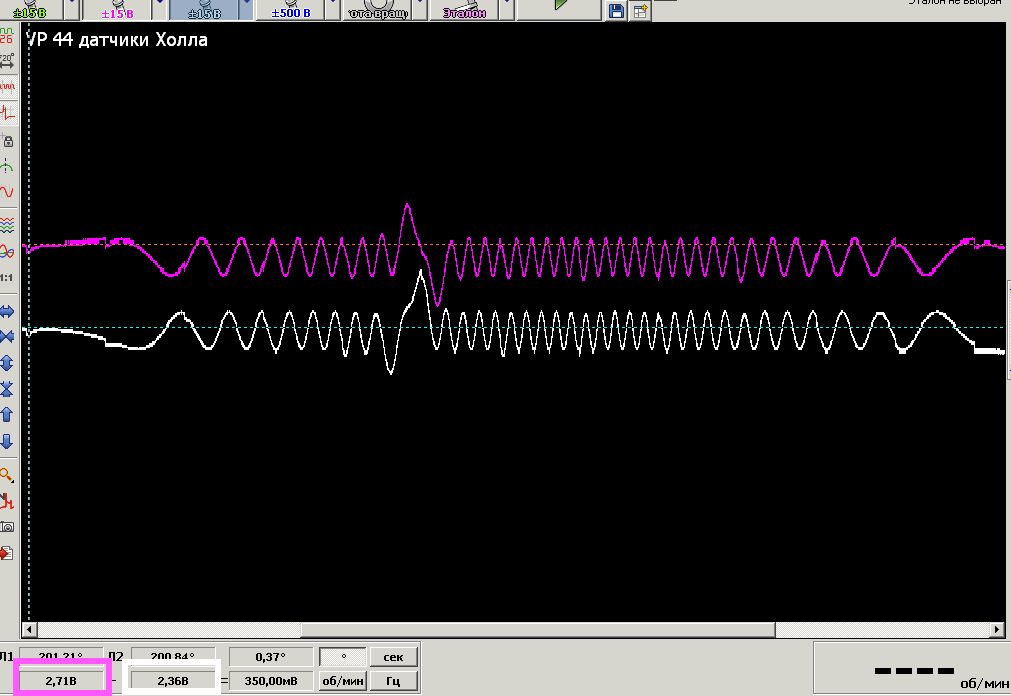Open dropdown next to magenta ±15 В channel
The height and width of the screenshot is (696, 1011).
158,10
